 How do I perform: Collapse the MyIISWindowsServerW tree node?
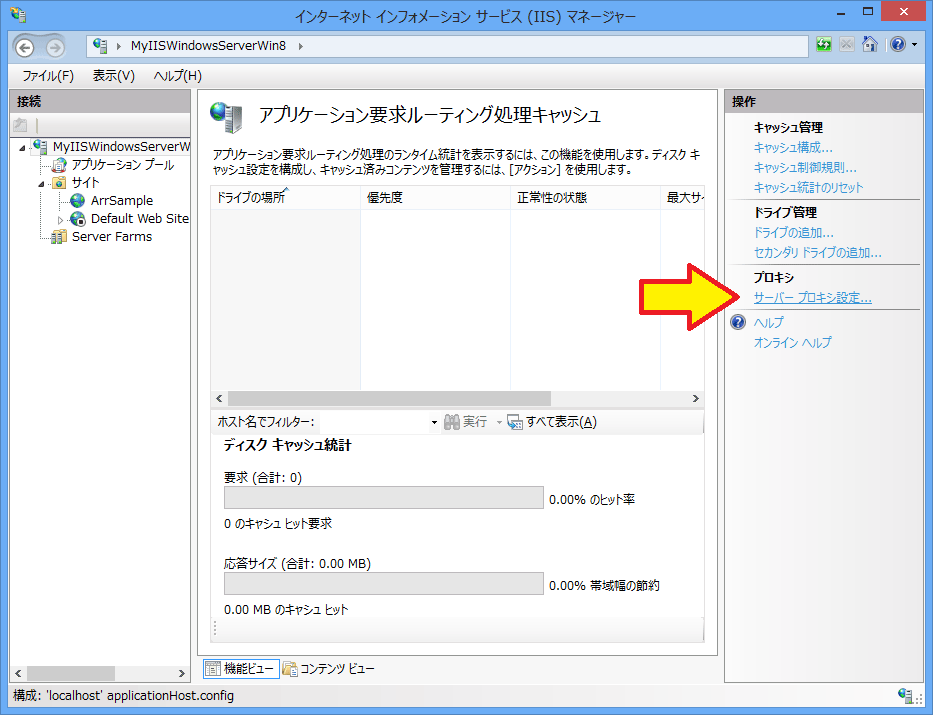(23, 148)
